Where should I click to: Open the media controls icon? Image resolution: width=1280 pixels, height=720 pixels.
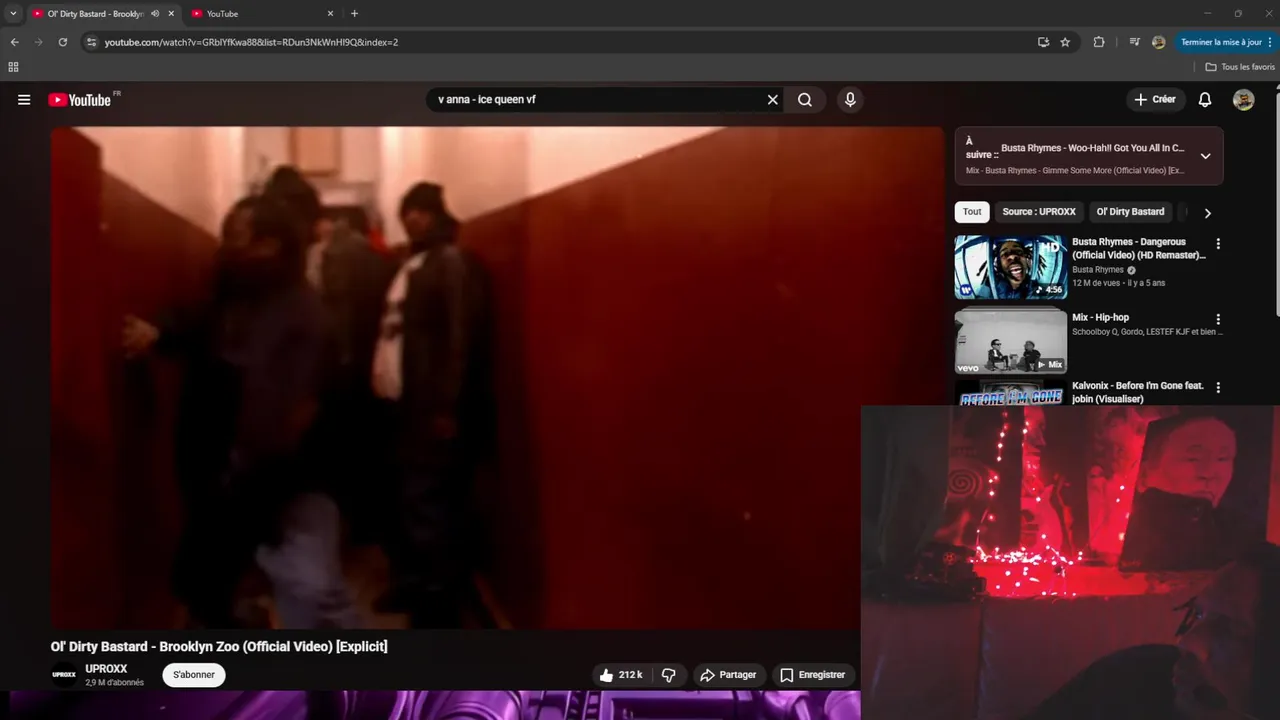click(x=1134, y=42)
